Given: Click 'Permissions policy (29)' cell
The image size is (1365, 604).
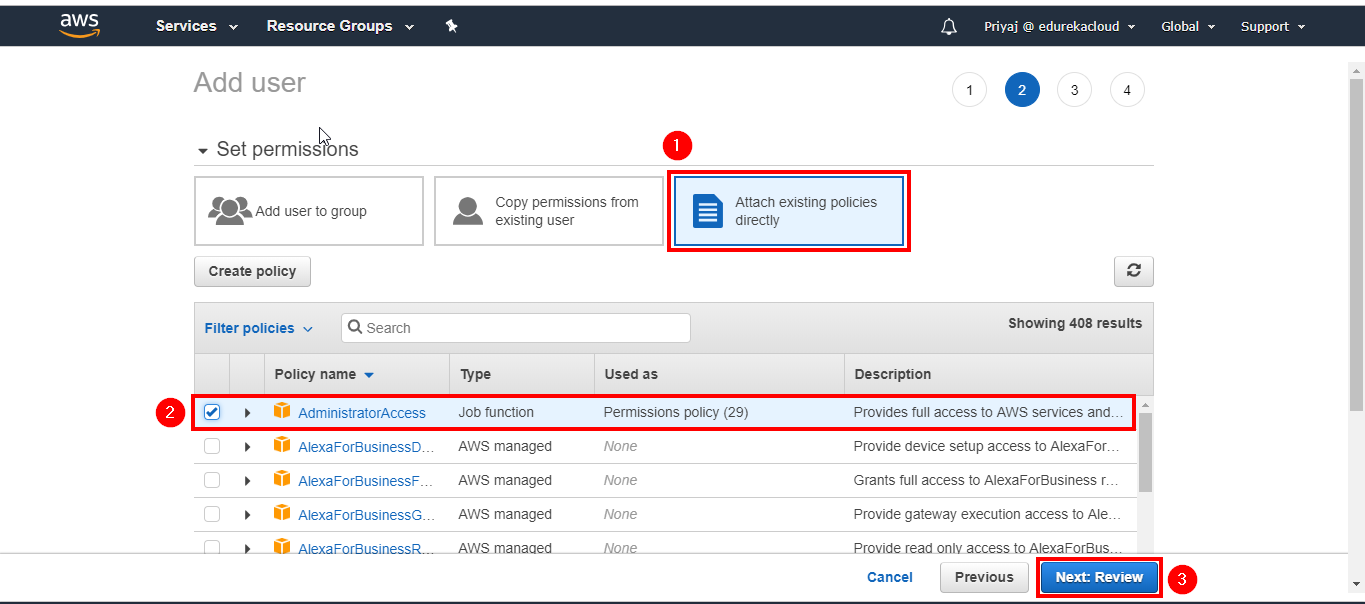Looking at the screenshot, I should [x=676, y=412].
